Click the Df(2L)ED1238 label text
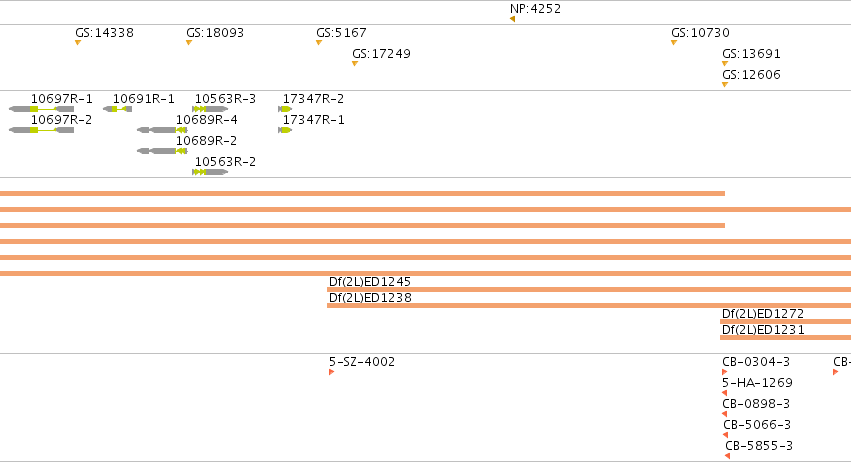The width and height of the screenshot is (851, 462). coord(370,298)
